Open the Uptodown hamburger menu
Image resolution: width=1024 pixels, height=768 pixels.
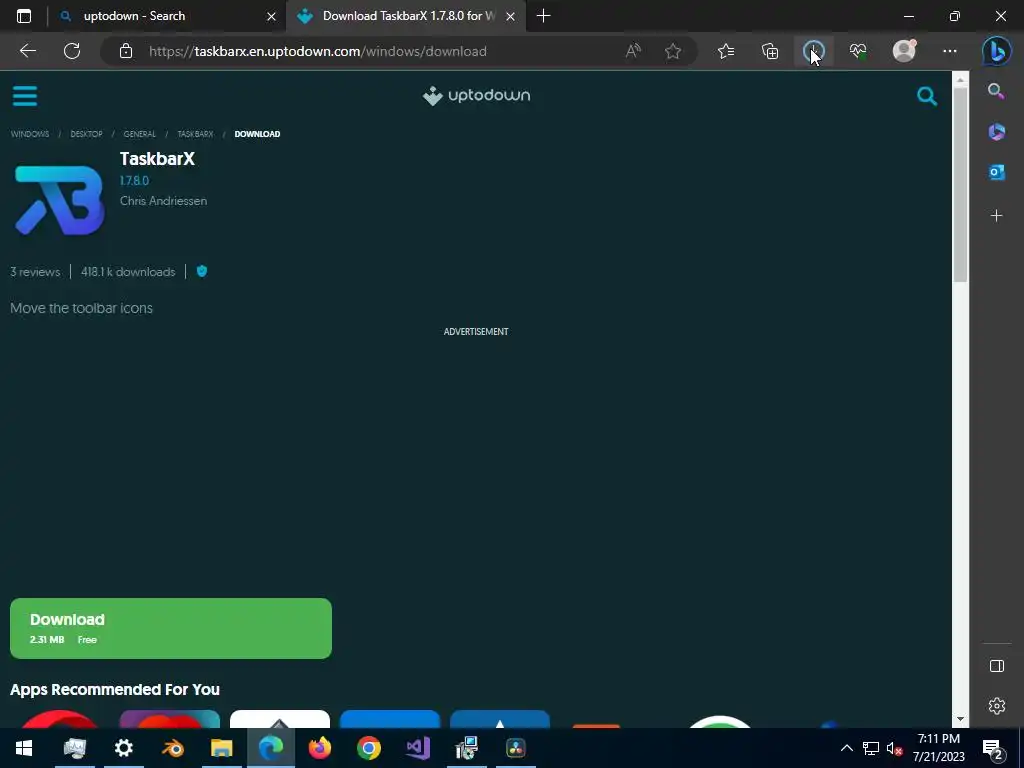25,96
